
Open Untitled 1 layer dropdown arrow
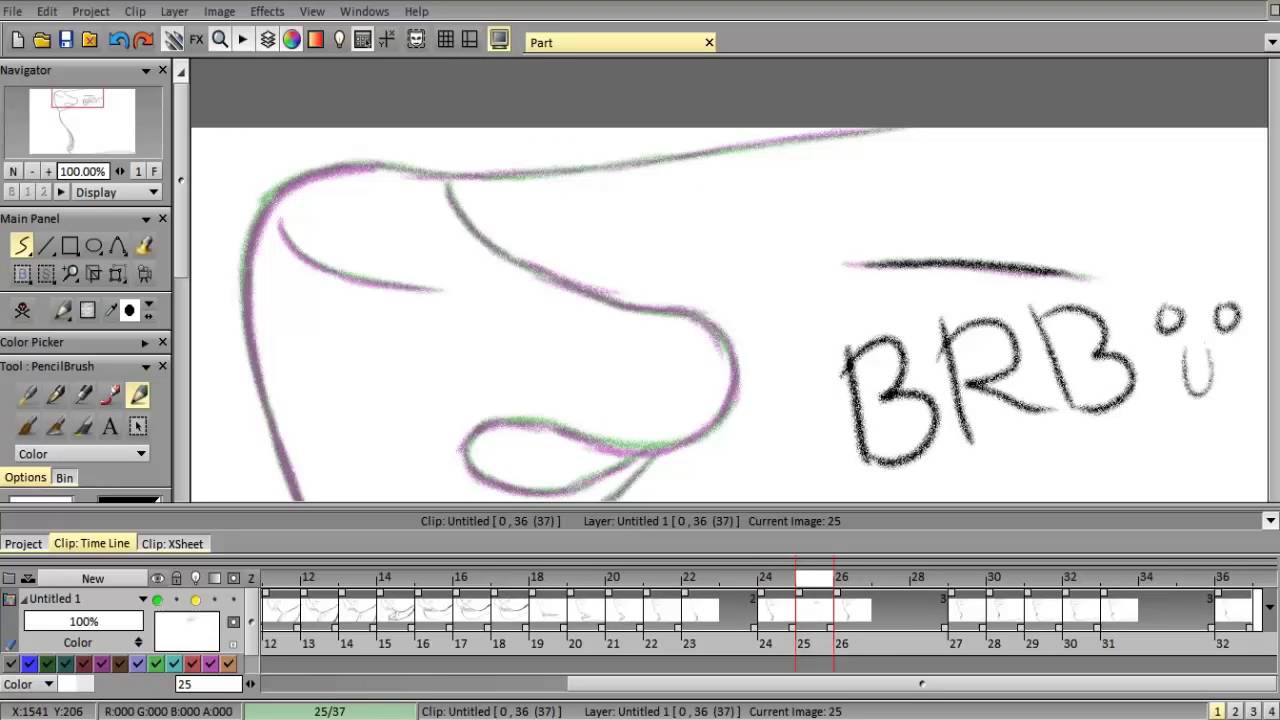click(143, 599)
